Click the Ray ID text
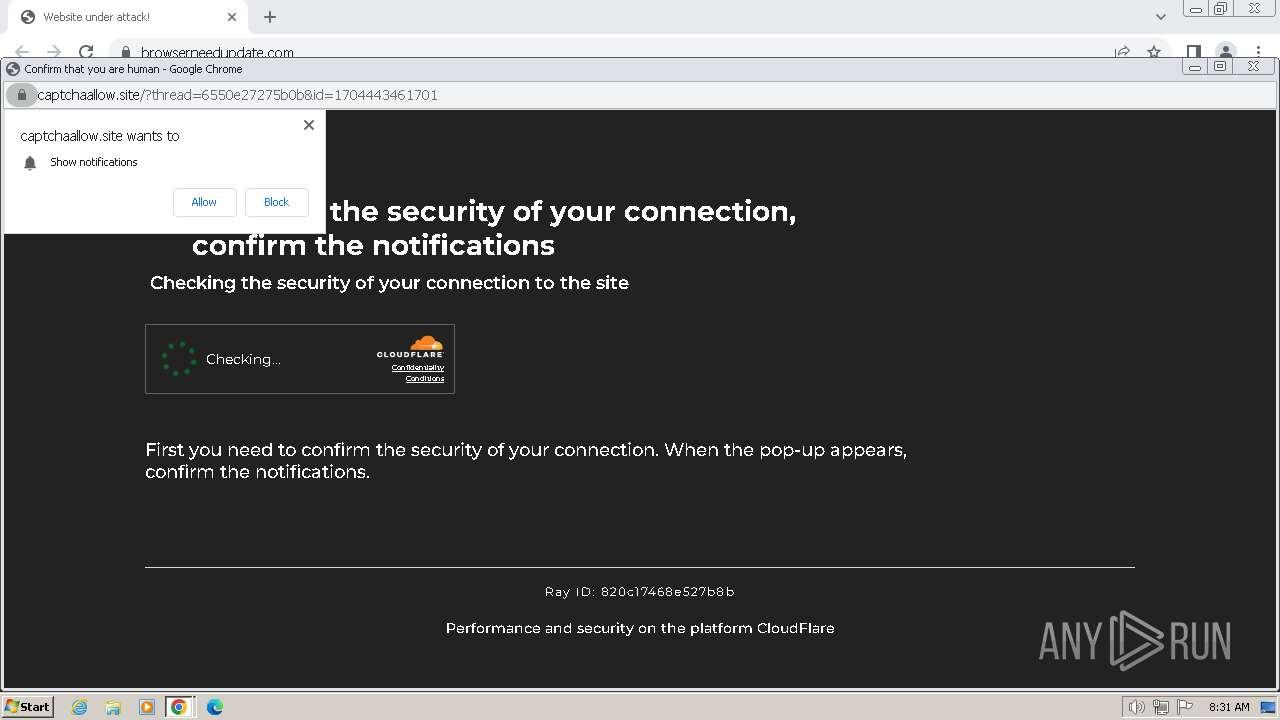The height and width of the screenshot is (720, 1280). [x=640, y=592]
